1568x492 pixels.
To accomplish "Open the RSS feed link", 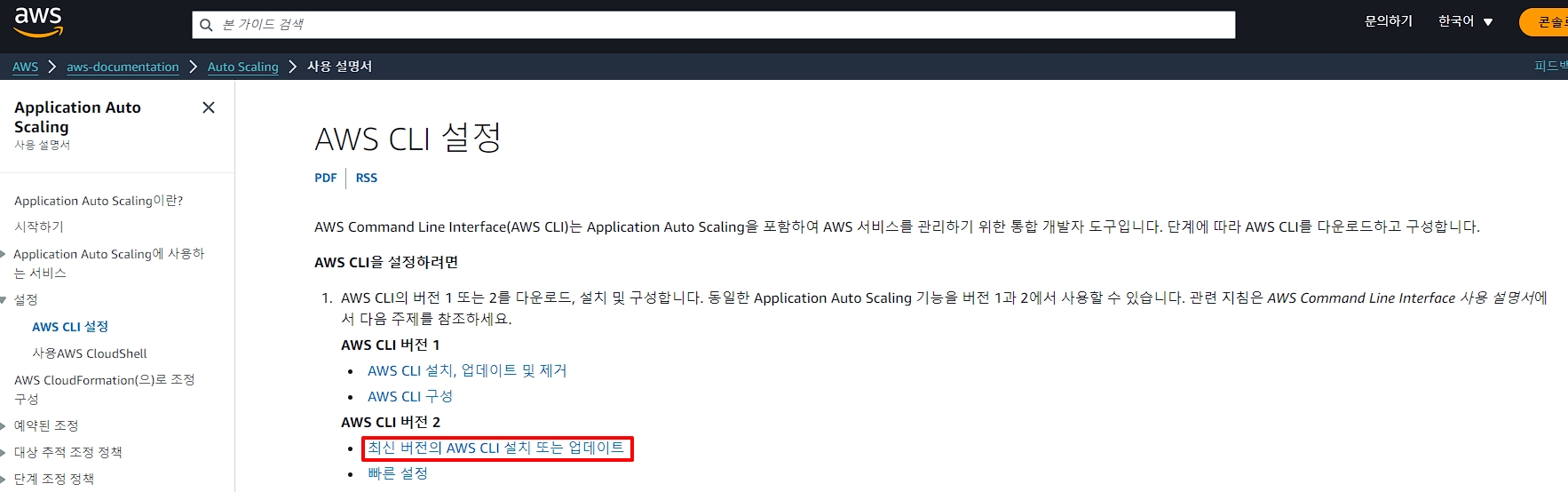I will [367, 178].
